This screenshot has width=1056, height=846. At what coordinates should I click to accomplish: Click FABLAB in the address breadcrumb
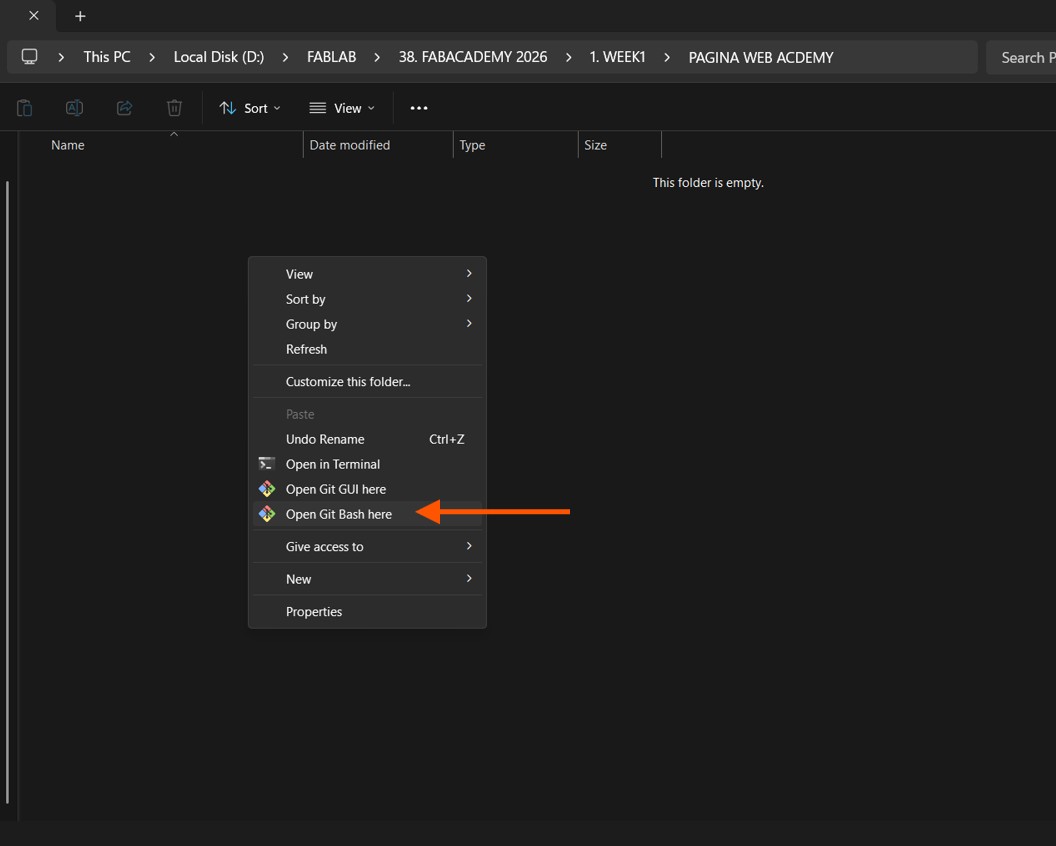coord(331,57)
